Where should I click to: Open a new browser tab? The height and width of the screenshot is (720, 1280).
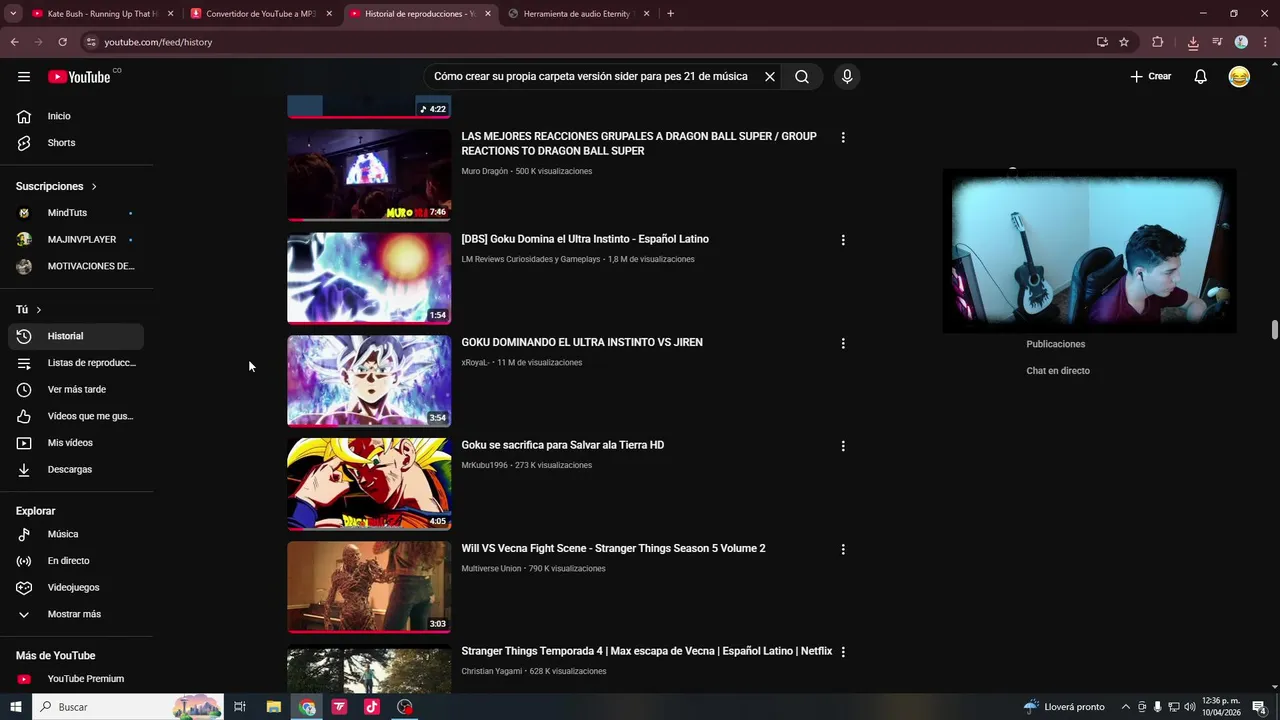tap(670, 14)
